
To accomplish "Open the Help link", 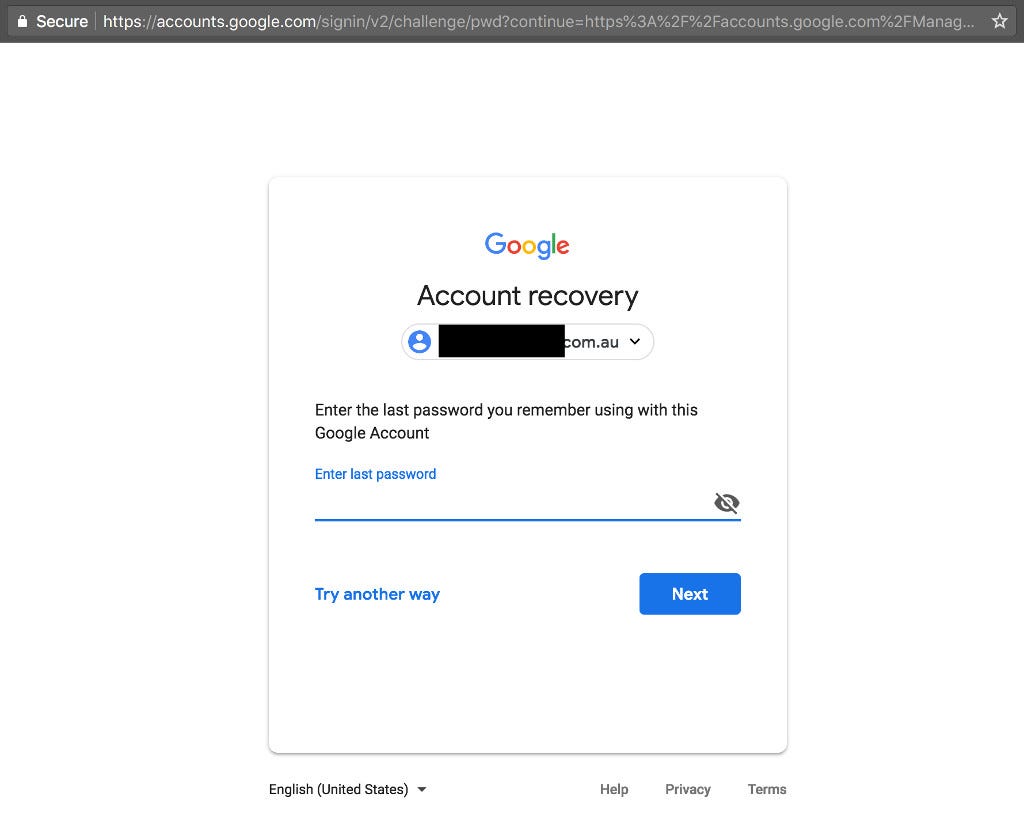I will point(614,789).
